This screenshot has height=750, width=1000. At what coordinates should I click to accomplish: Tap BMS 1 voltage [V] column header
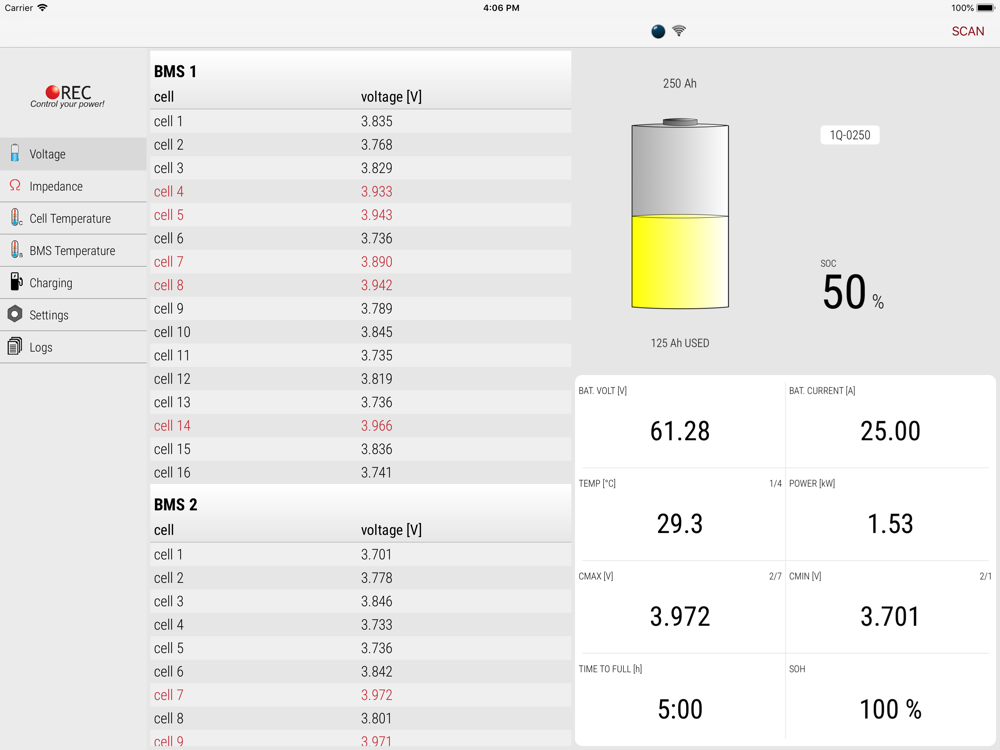[x=391, y=97]
